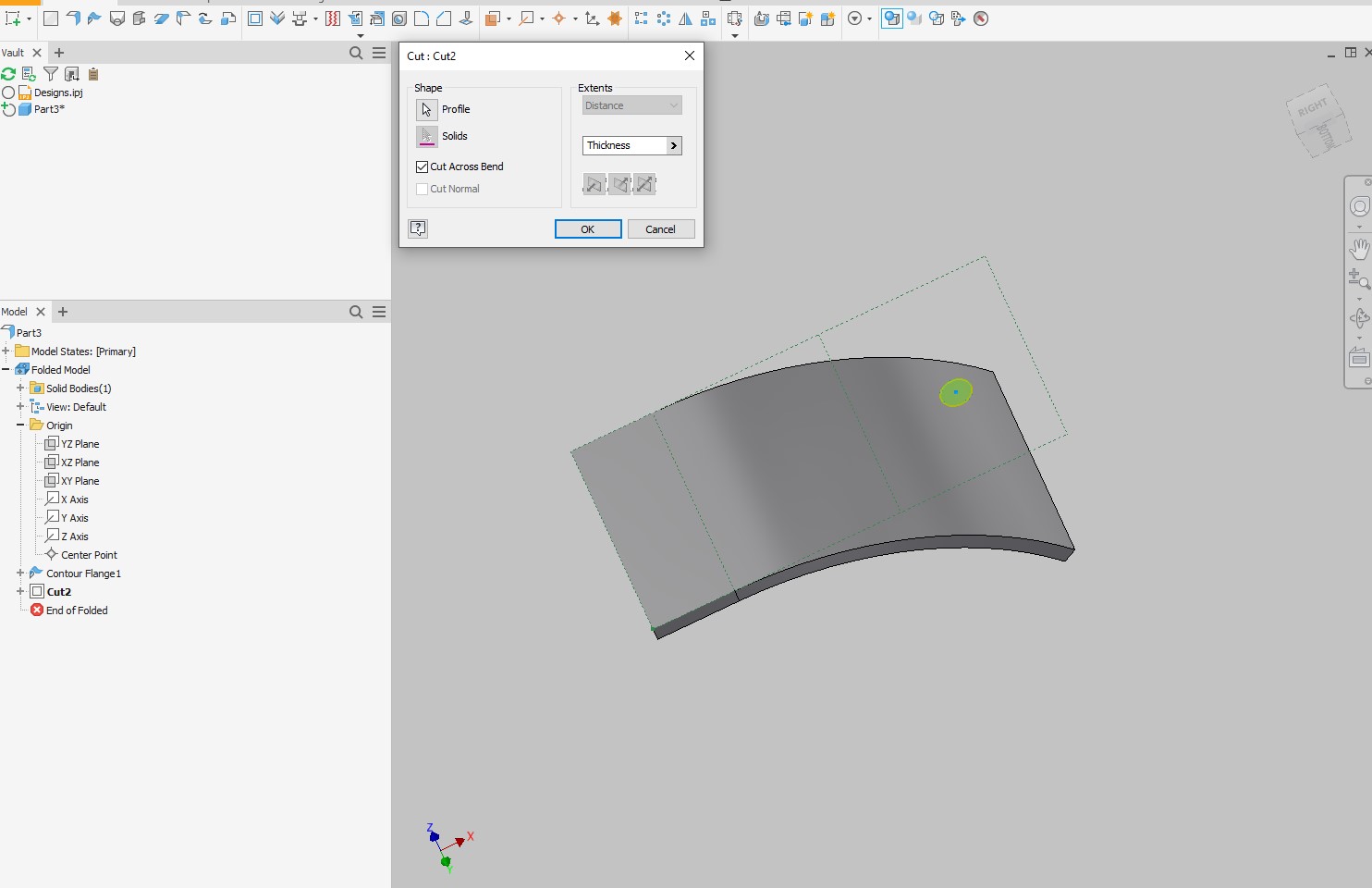Switch to the Vault browser tab

pyautogui.click(x=13, y=53)
